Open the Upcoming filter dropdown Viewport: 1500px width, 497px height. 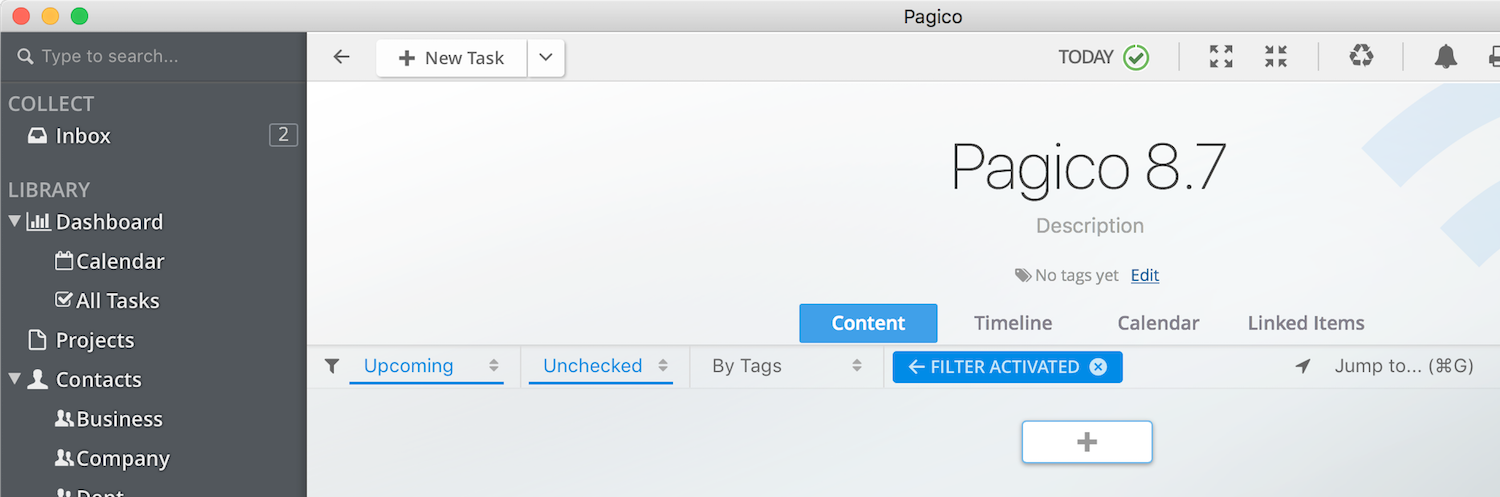click(x=427, y=367)
